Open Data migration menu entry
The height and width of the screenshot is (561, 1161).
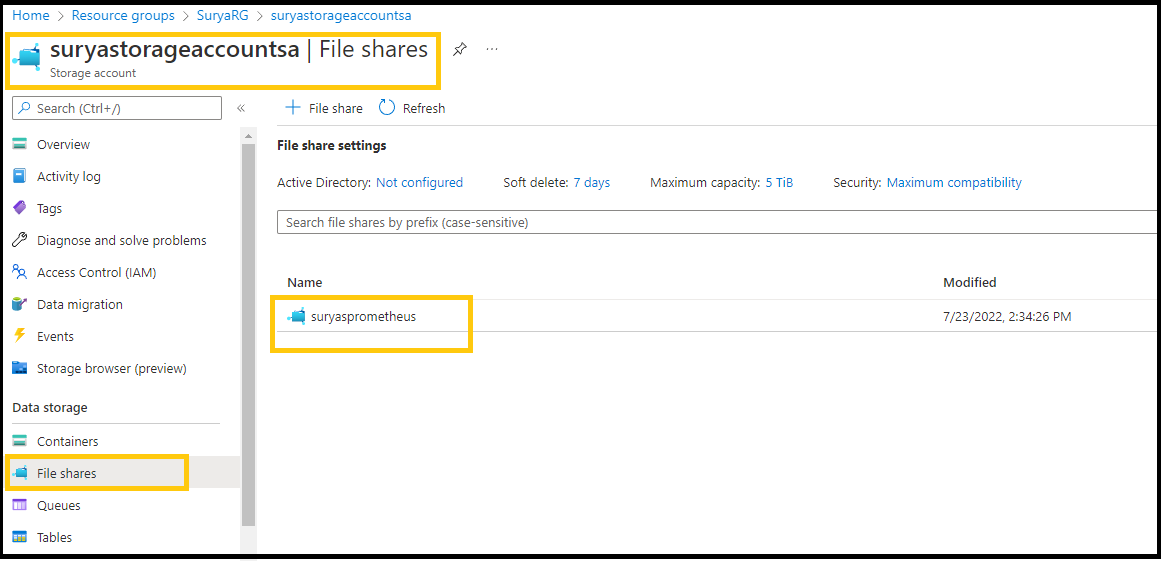80,304
